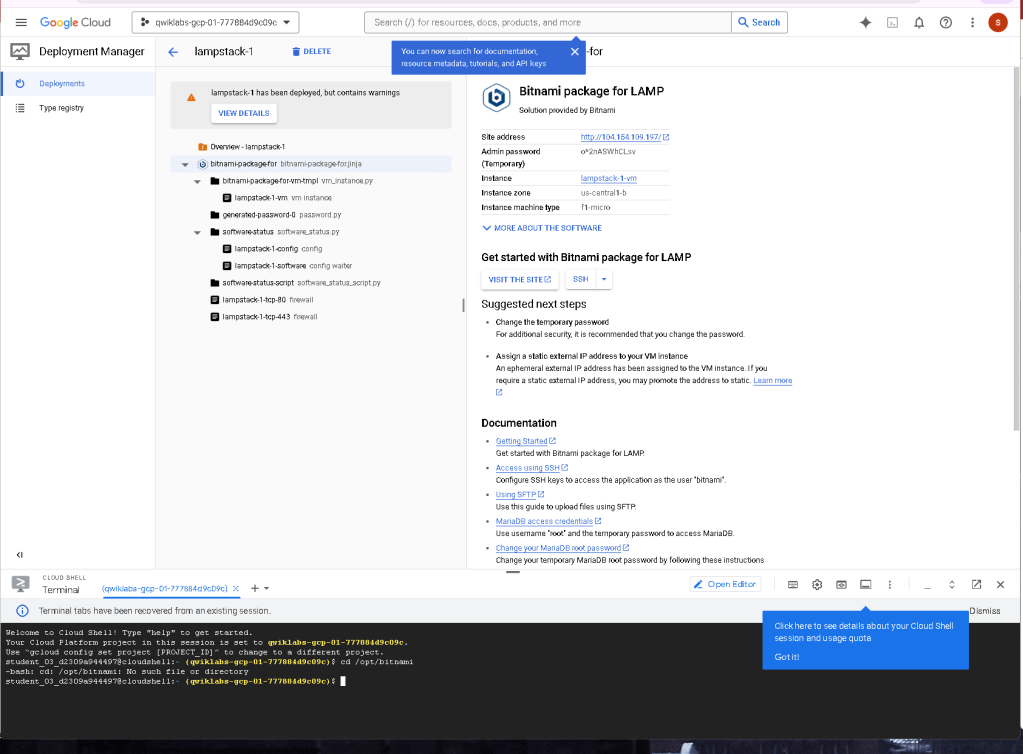Select lampstack-1-config config resource
Screen dimensions: 1023x754
click(x=273, y=249)
